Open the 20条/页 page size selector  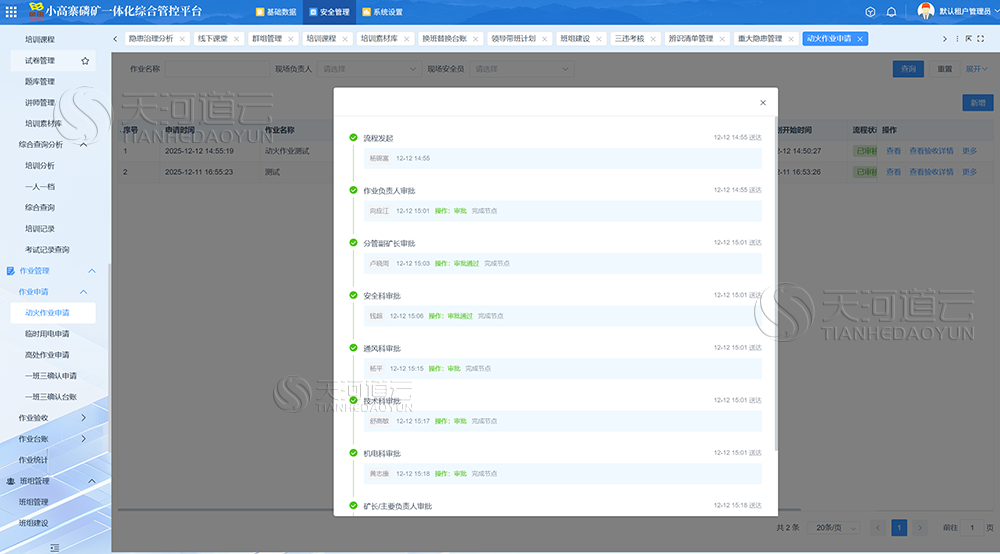click(834, 528)
